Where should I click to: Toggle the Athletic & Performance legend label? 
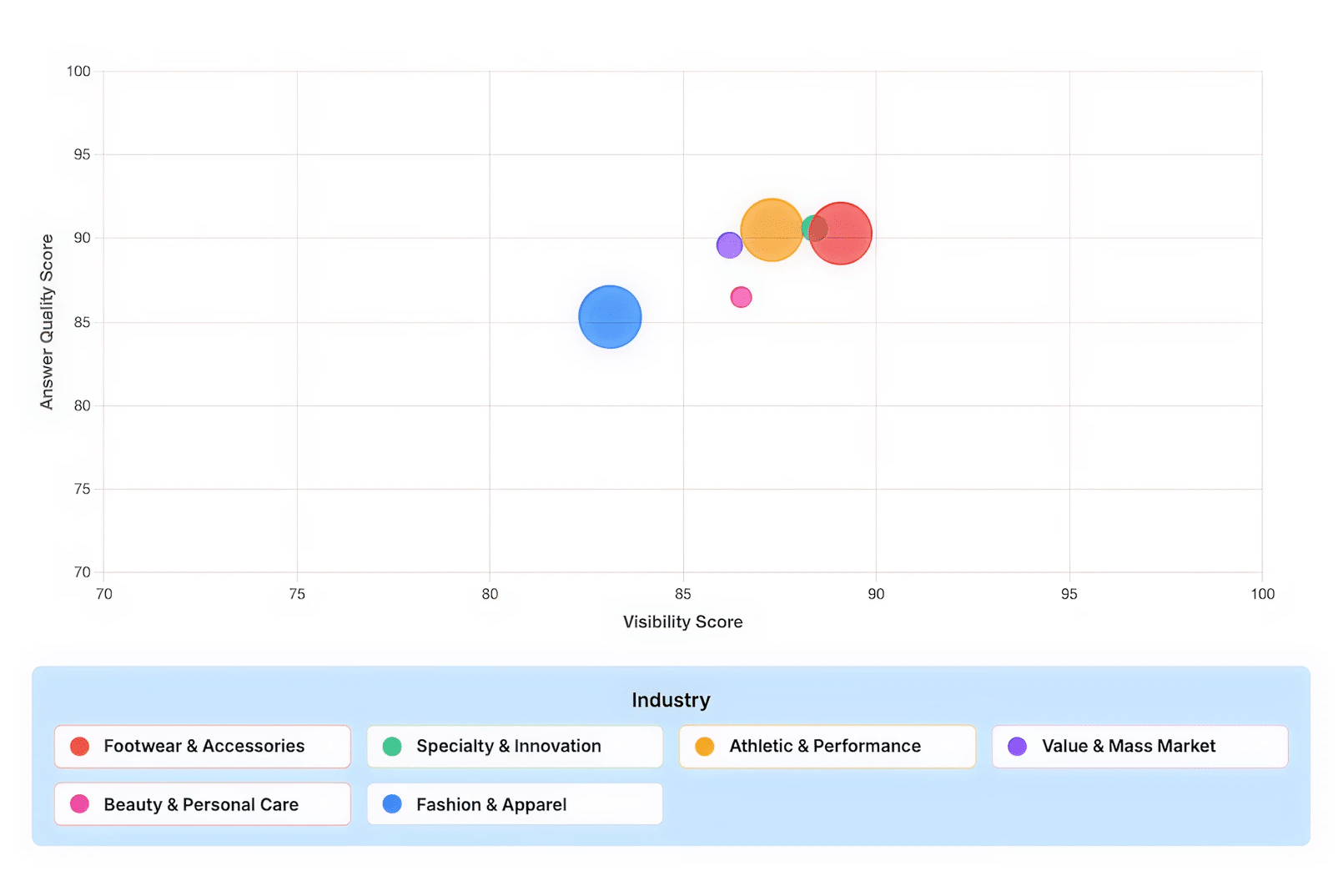824,746
